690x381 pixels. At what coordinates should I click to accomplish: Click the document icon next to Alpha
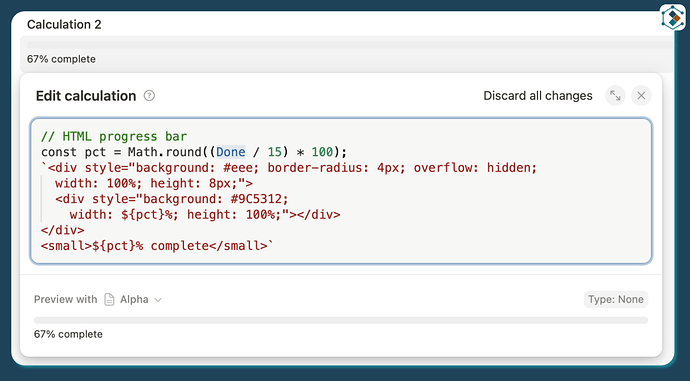109,300
